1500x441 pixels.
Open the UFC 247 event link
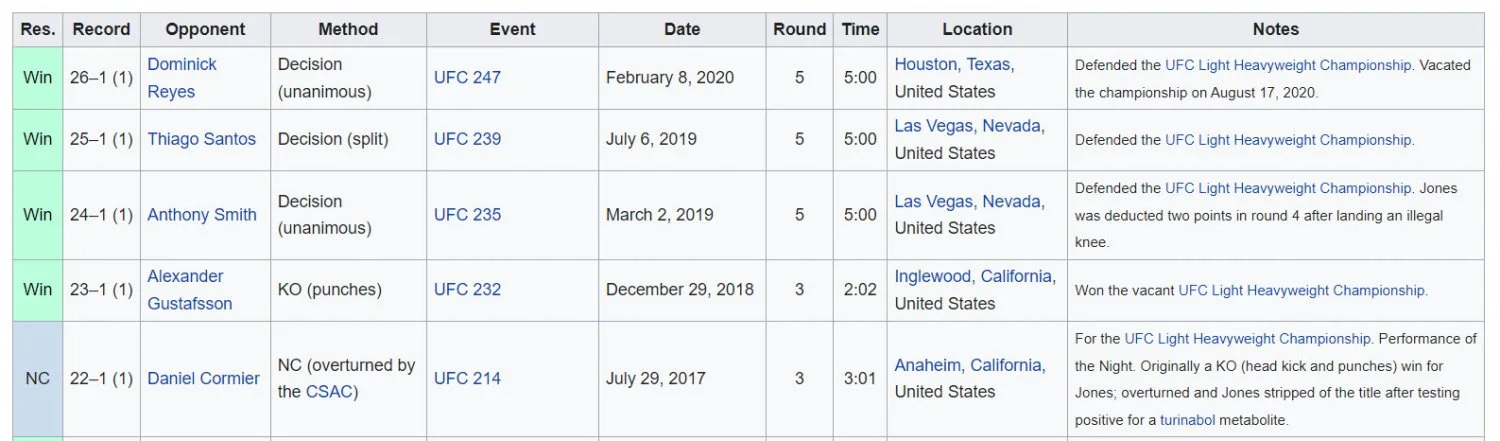[467, 77]
